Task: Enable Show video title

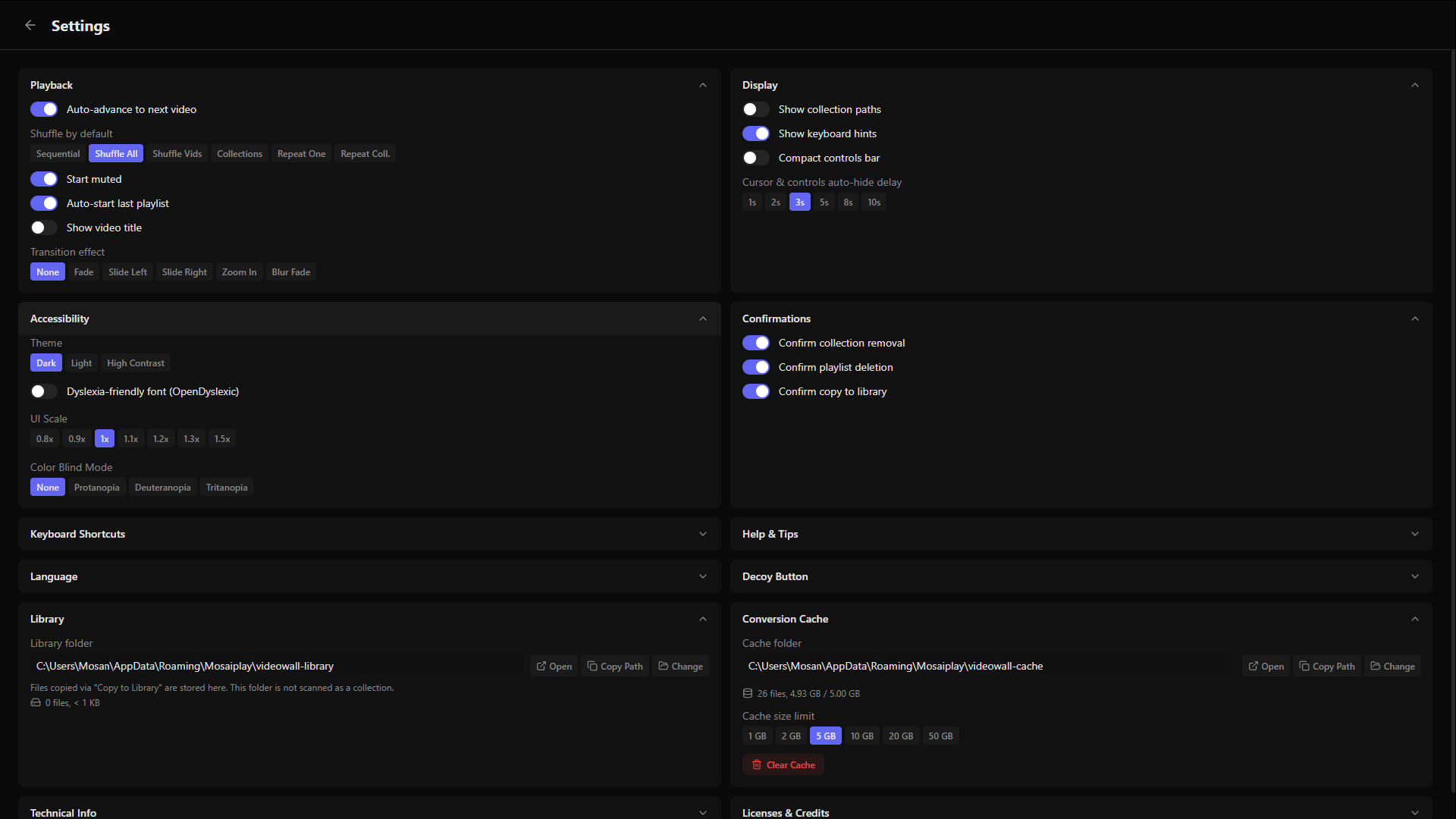Action: click(x=43, y=227)
